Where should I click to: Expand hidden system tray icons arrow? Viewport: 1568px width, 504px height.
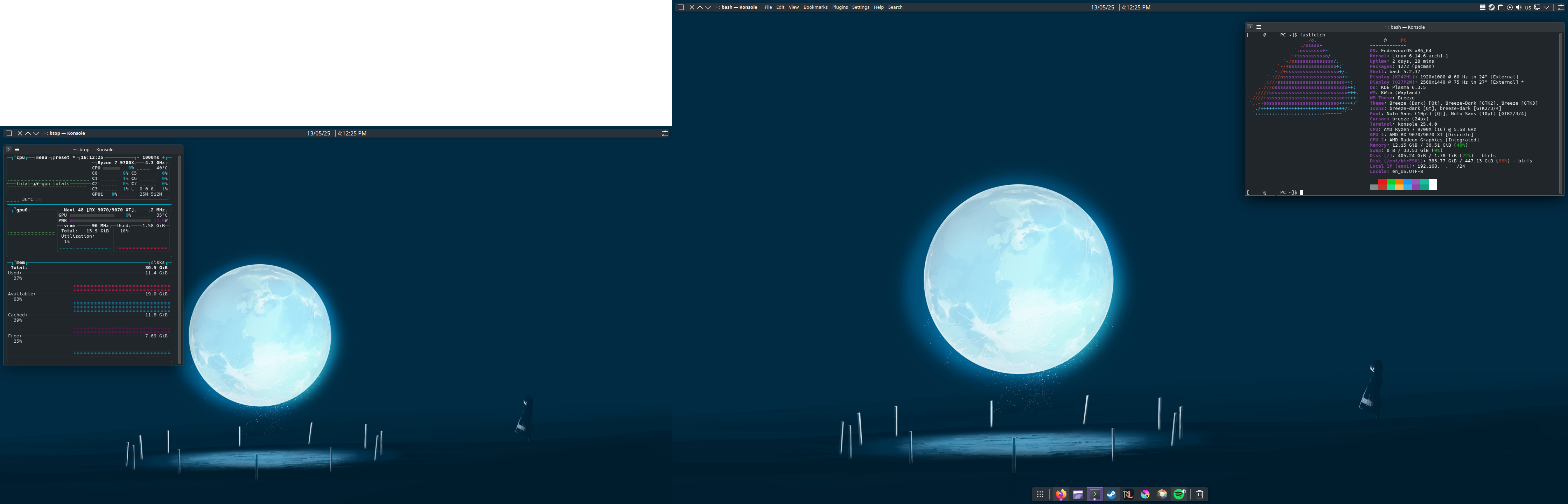pyautogui.click(x=1546, y=7)
